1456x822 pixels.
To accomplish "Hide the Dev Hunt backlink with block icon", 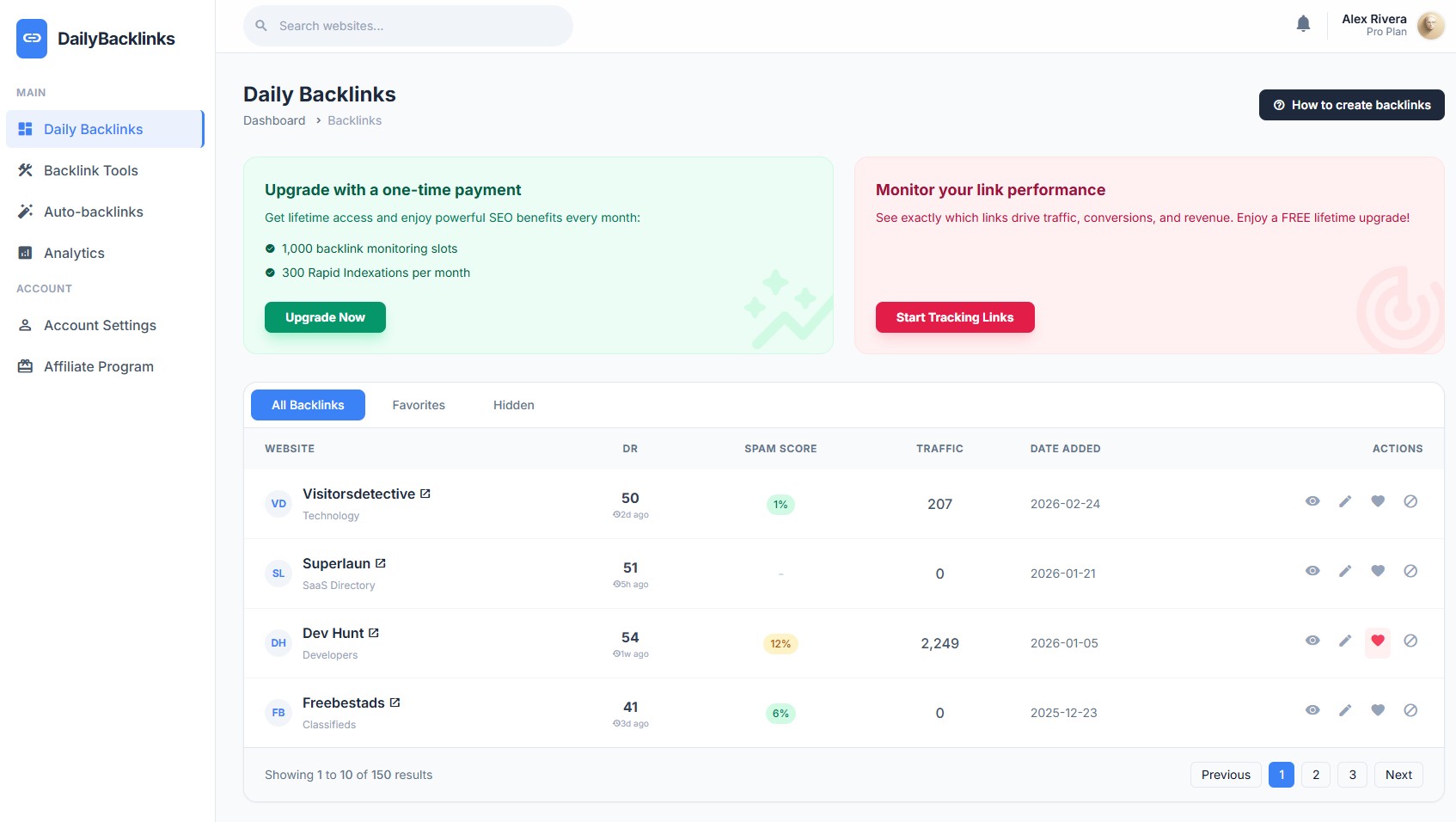I will [1410, 641].
